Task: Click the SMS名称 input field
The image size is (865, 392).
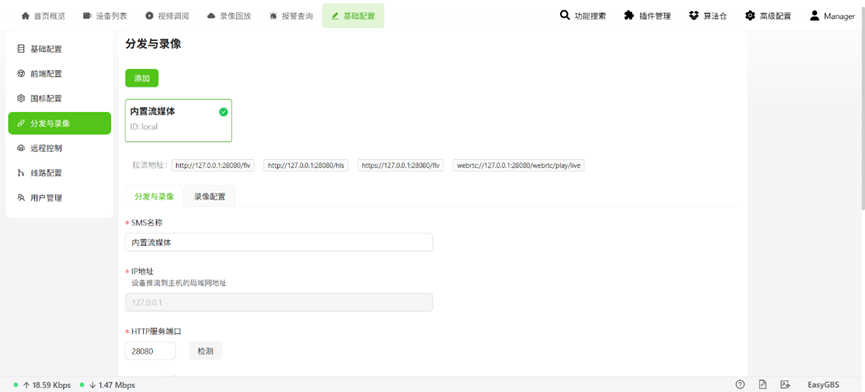Action: tap(279, 242)
